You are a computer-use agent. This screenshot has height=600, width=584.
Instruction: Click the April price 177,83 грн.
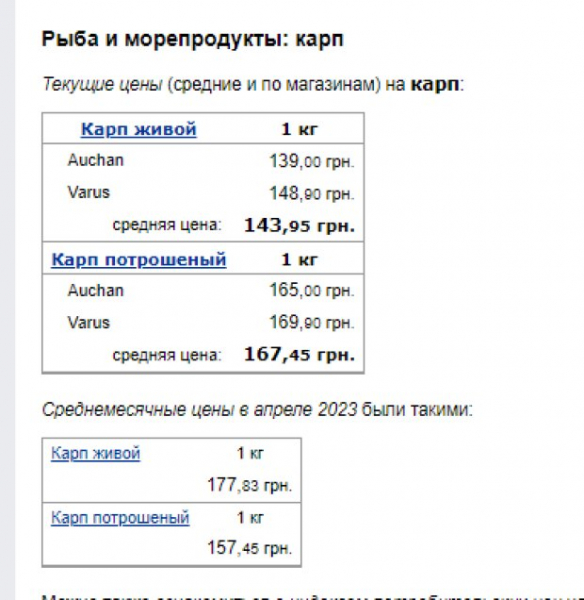(250, 485)
